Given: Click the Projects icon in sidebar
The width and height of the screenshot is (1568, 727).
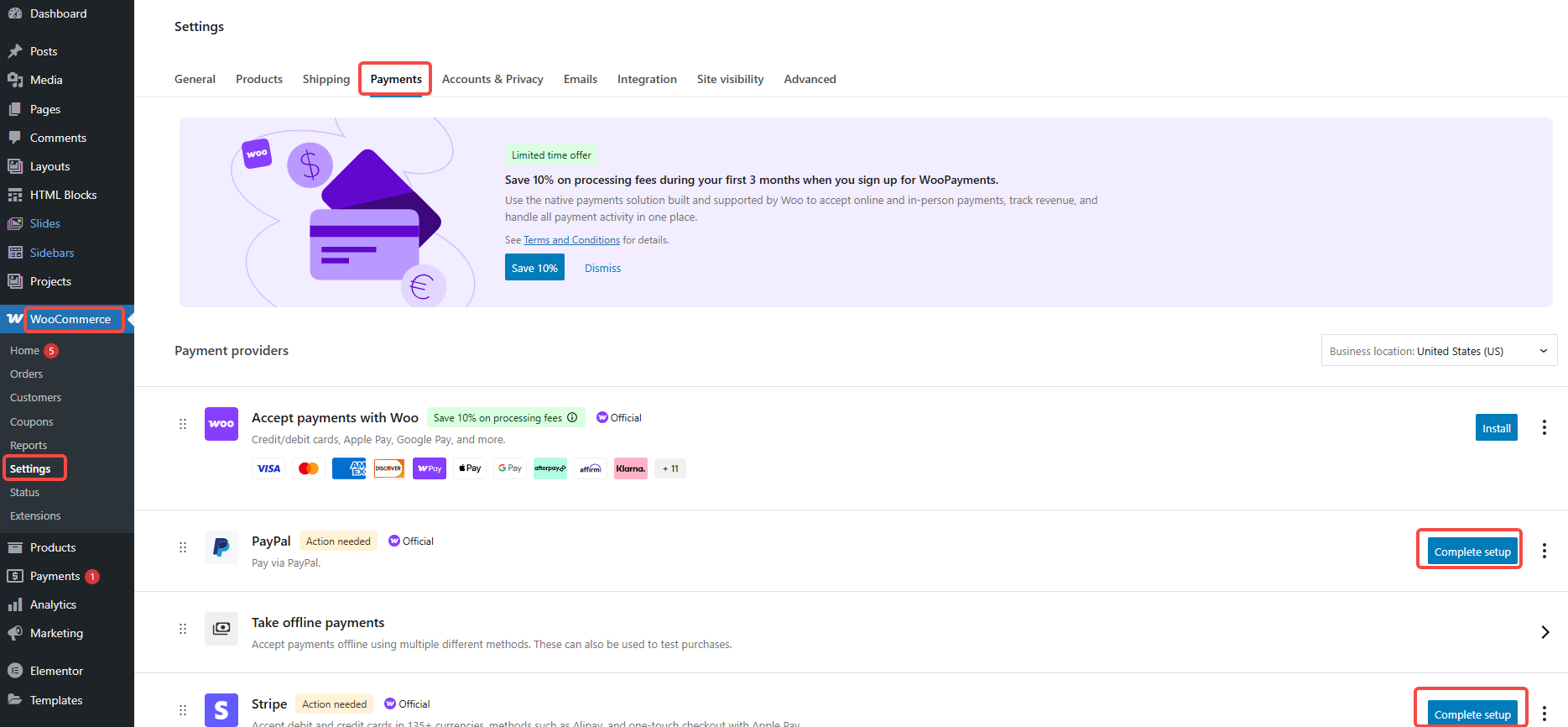Looking at the screenshot, I should 15,281.
